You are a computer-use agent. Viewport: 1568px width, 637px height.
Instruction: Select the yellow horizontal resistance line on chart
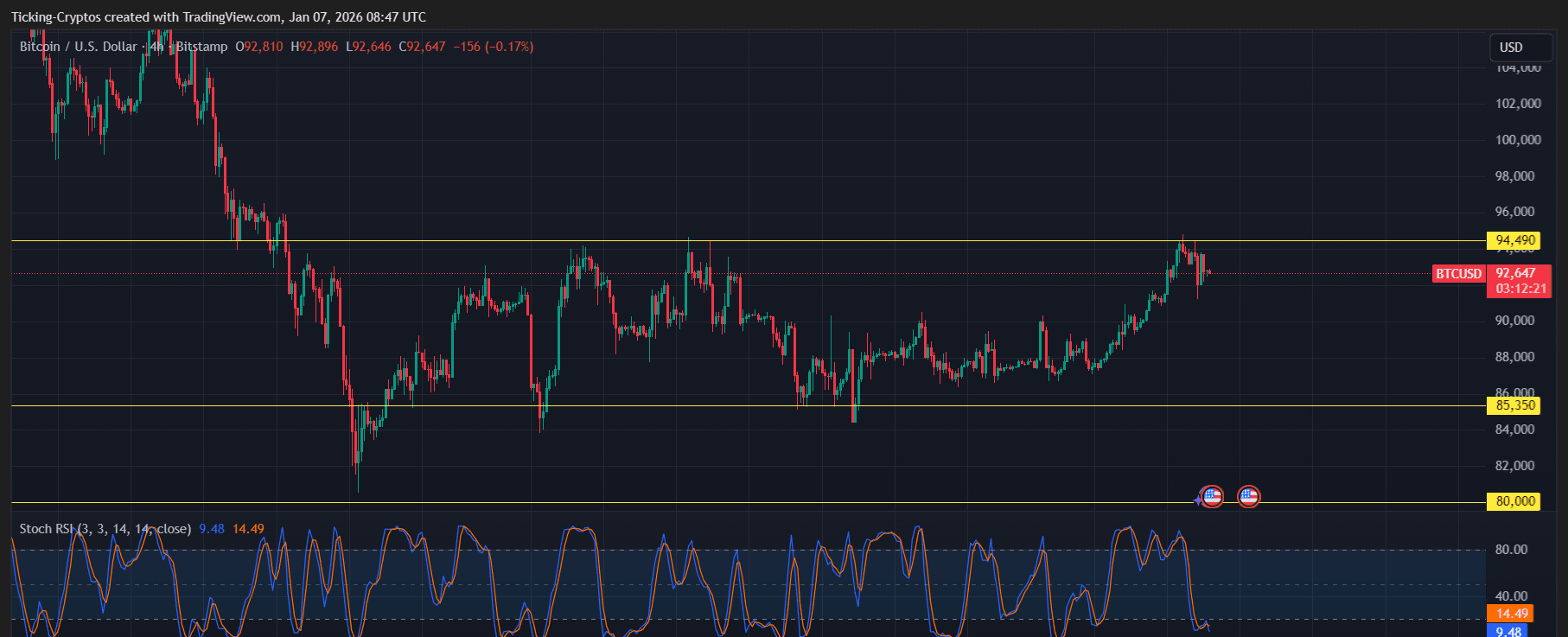(x=749, y=240)
